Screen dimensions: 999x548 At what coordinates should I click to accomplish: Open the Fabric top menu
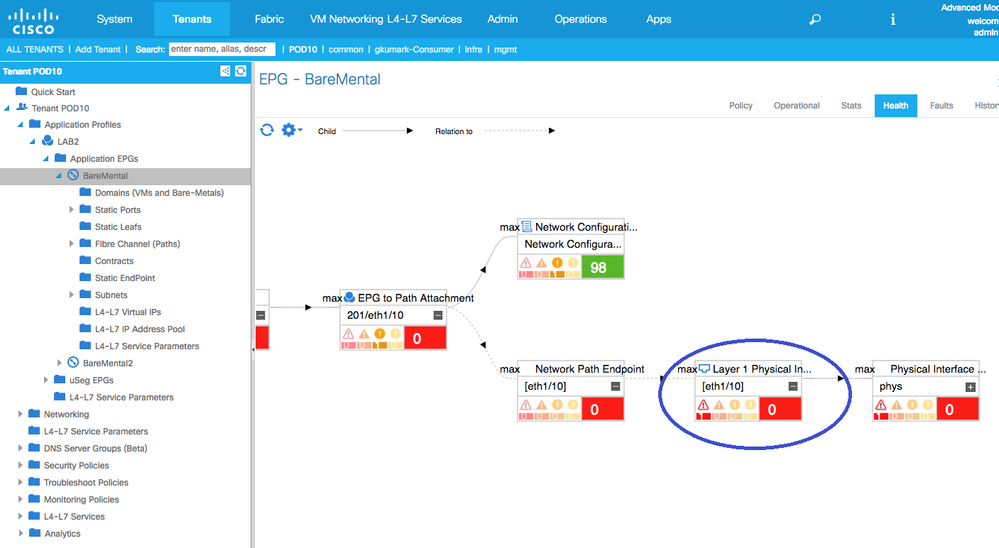click(x=270, y=19)
